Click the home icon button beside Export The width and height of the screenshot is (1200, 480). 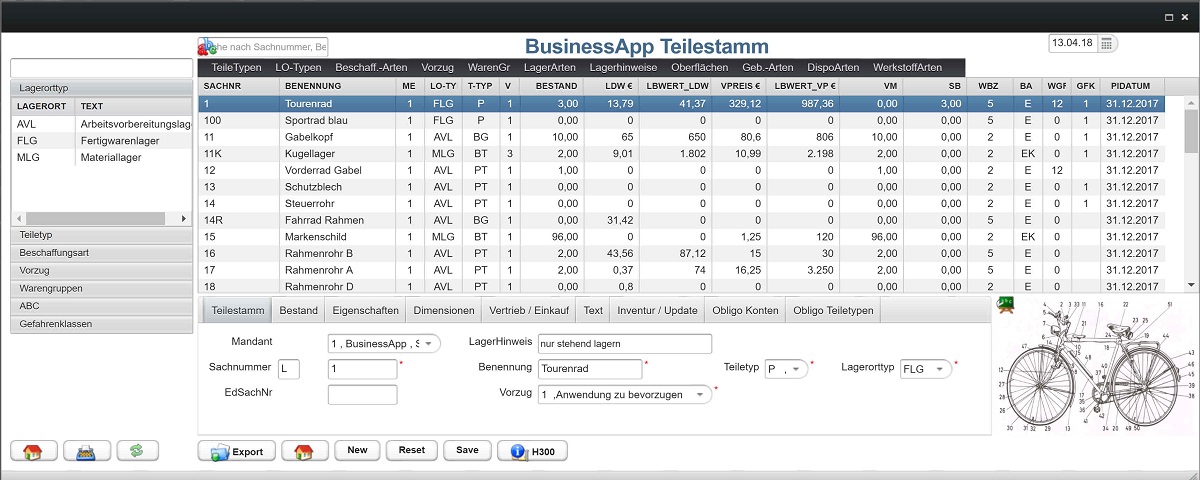pyautogui.click(x=305, y=451)
